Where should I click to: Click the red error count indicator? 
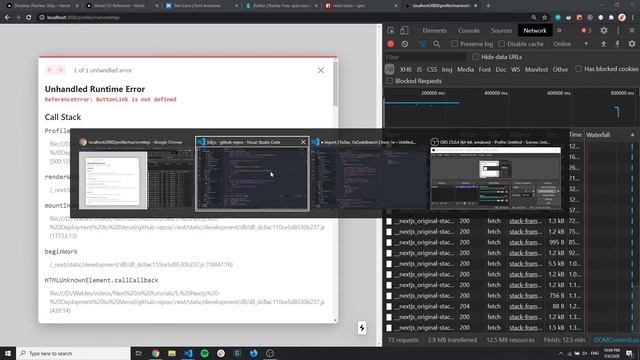coord(586,31)
